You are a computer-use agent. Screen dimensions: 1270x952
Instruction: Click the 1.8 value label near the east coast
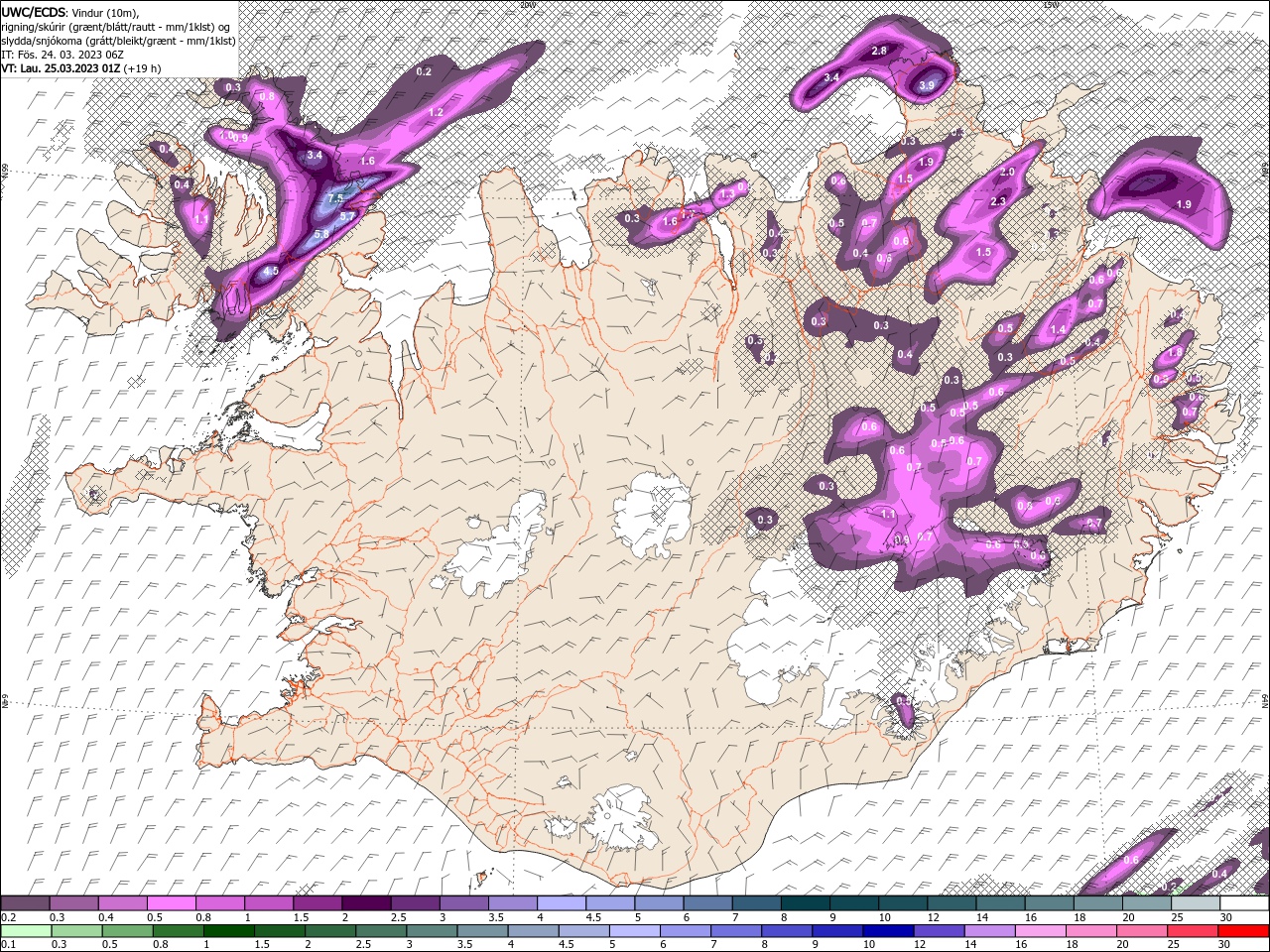(1176, 352)
